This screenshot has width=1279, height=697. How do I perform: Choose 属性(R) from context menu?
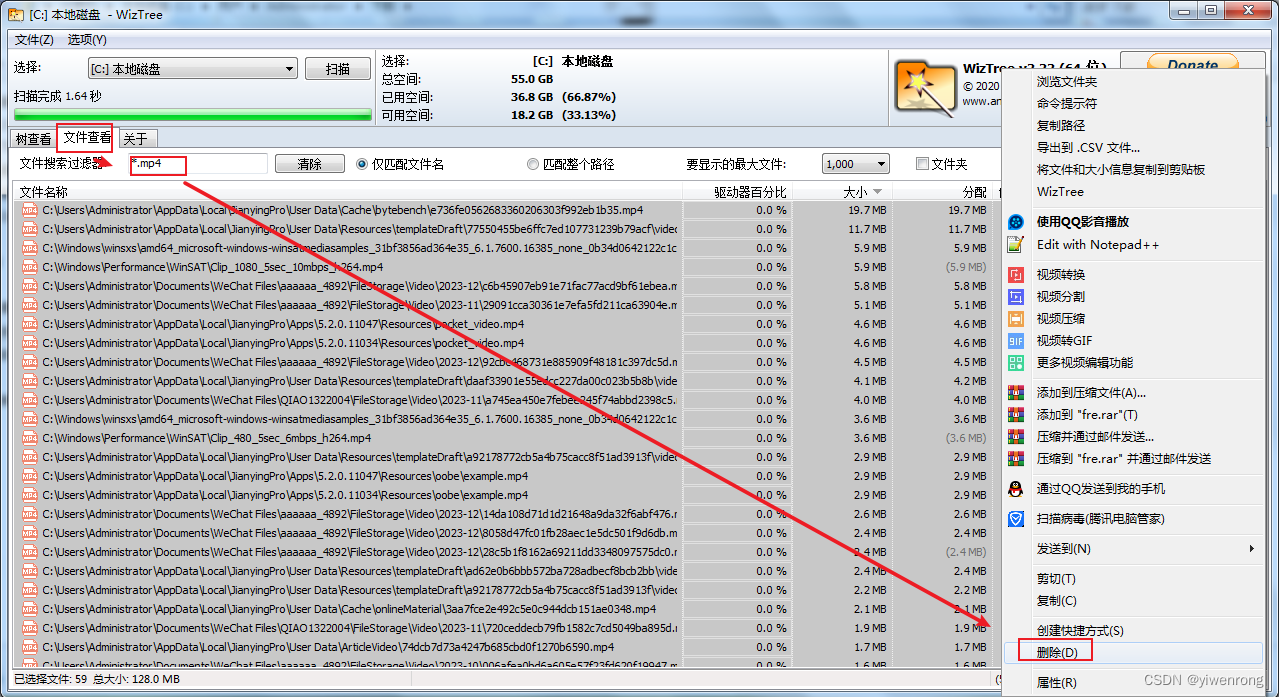[x=1056, y=683]
